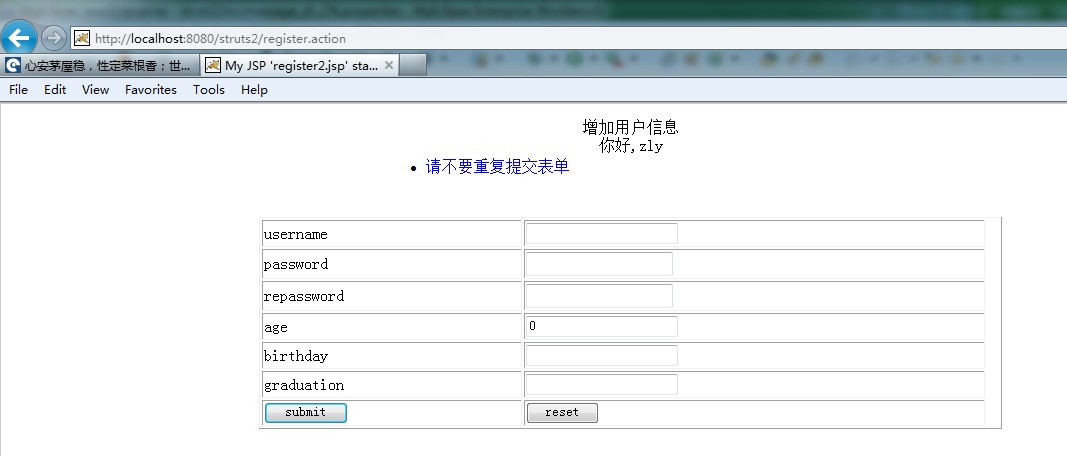Click the birthday input field
Screen dimensions: 1067x456
pos(602,355)
